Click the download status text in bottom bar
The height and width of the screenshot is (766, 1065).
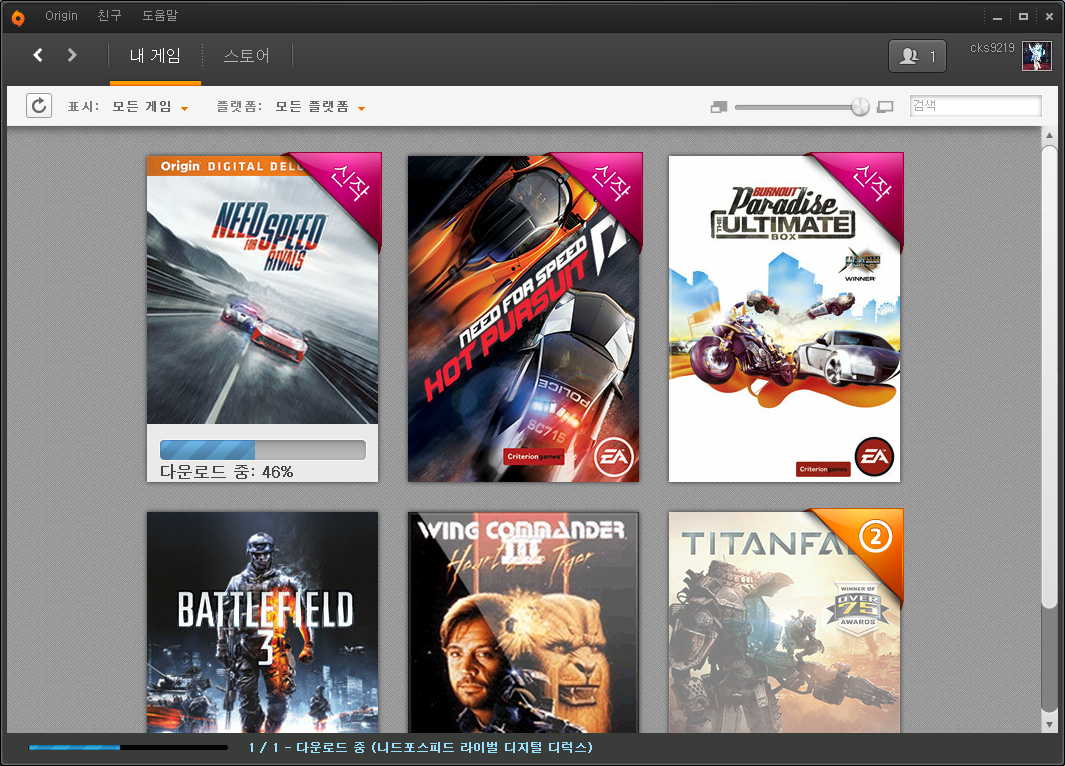(x=421, y=748)
